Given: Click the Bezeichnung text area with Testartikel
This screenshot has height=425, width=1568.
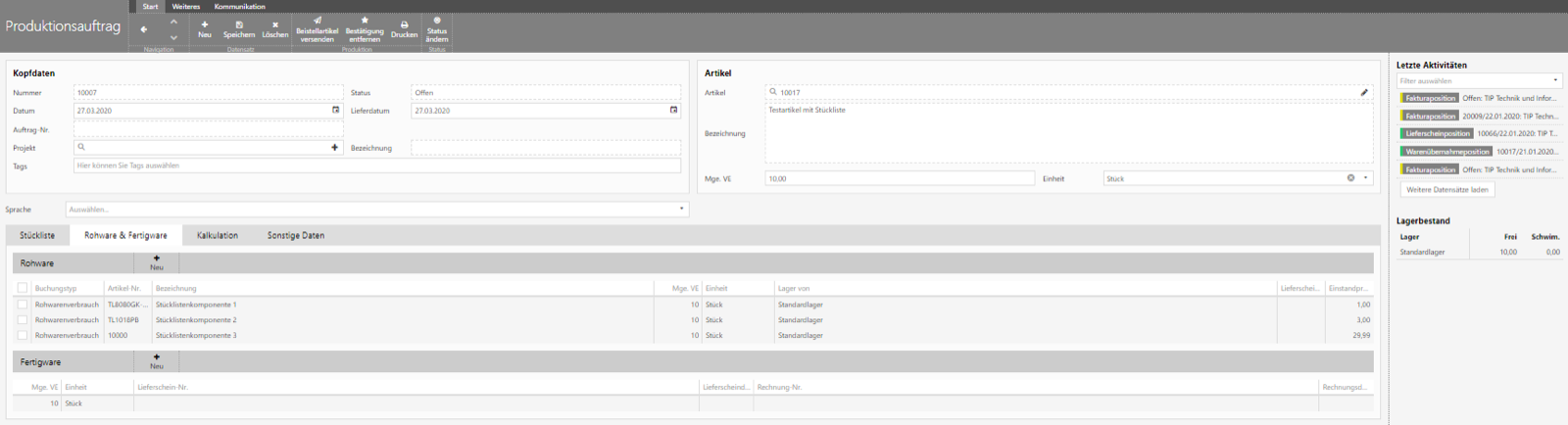Looking at the screenshot, I should click(x=1069, y=133).
